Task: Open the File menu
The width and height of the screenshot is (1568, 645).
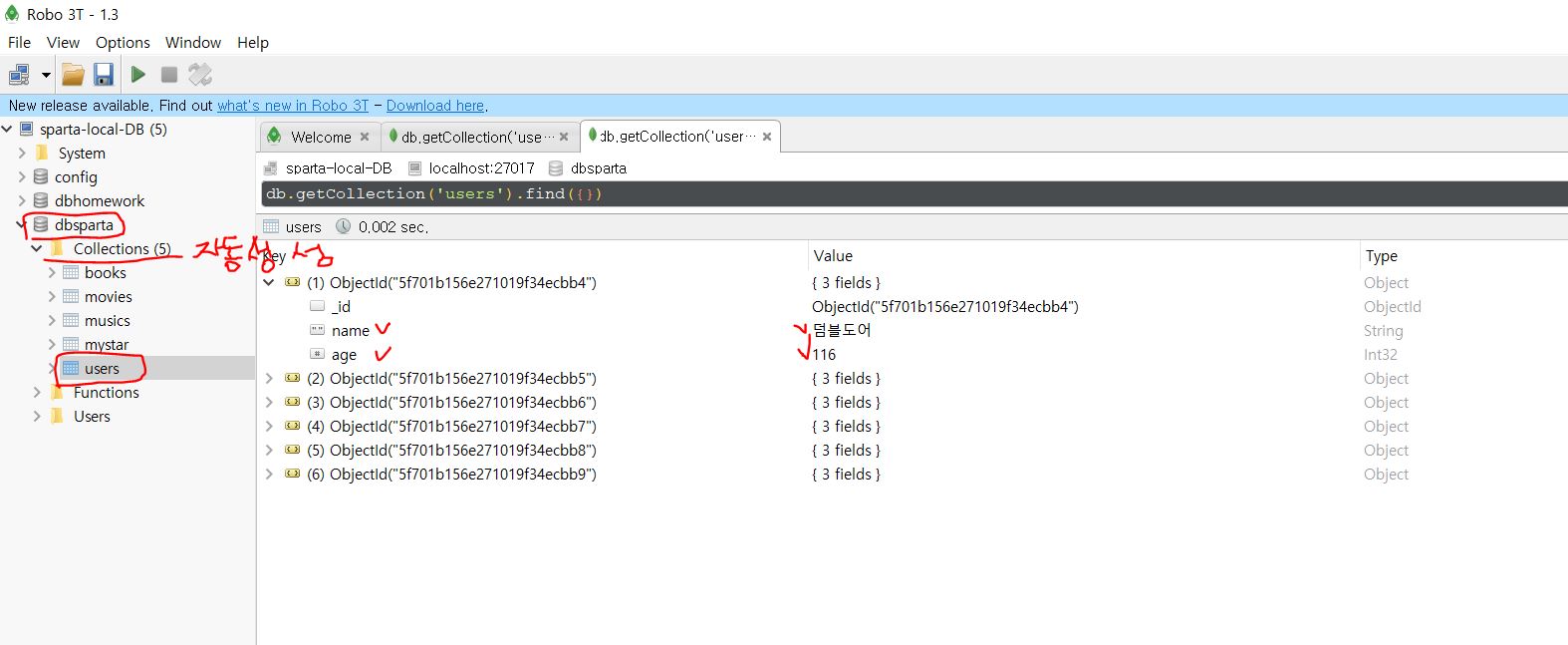Action: point(19,42)
